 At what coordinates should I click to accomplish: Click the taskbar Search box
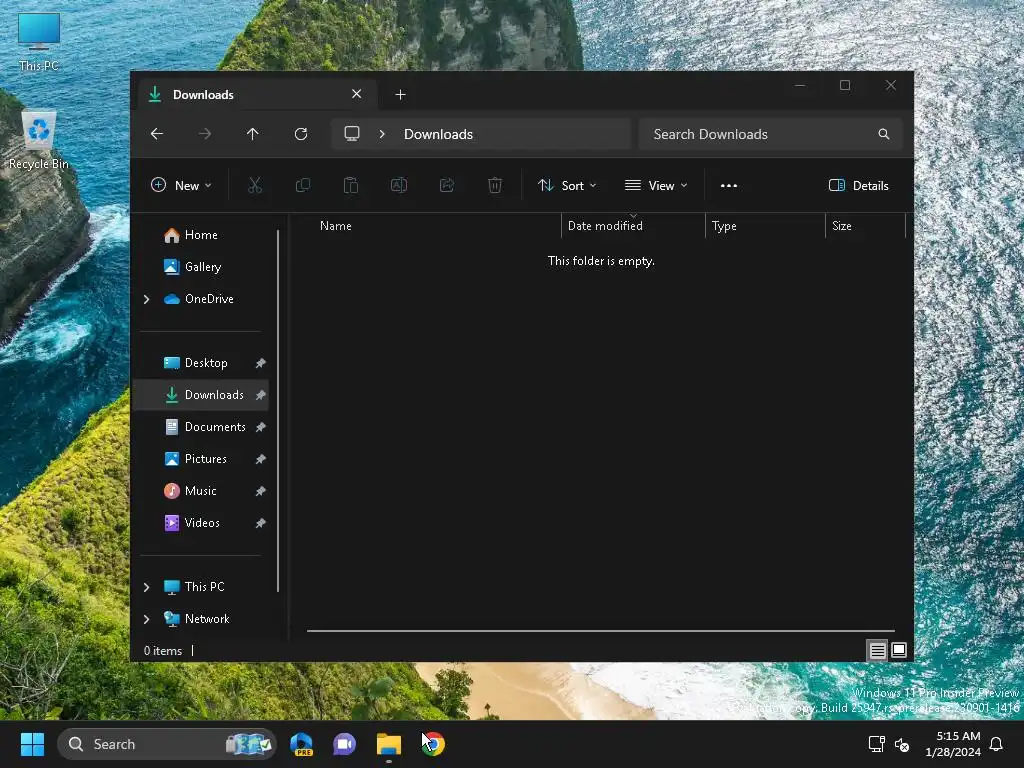(x=167, y=744)
